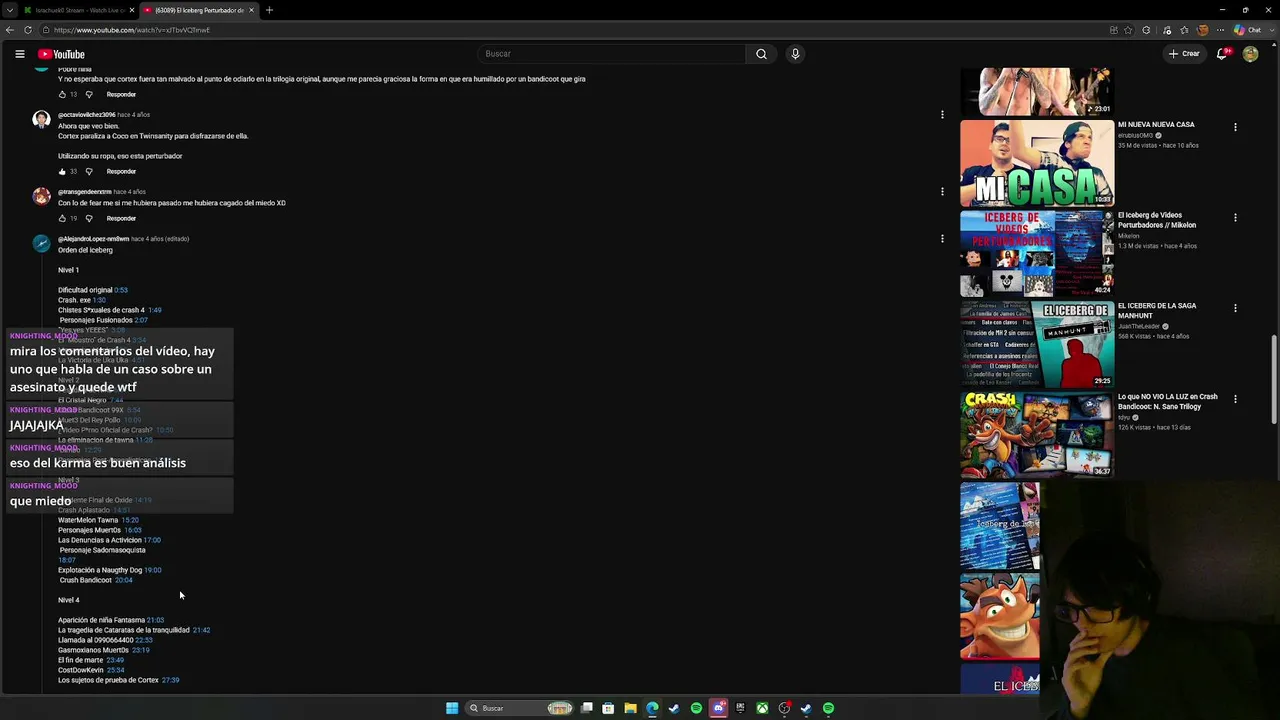Viewport: 1280px width, 720px height.
Task: Open Microsoft Store from the taskbar
Action: (608, 708)
